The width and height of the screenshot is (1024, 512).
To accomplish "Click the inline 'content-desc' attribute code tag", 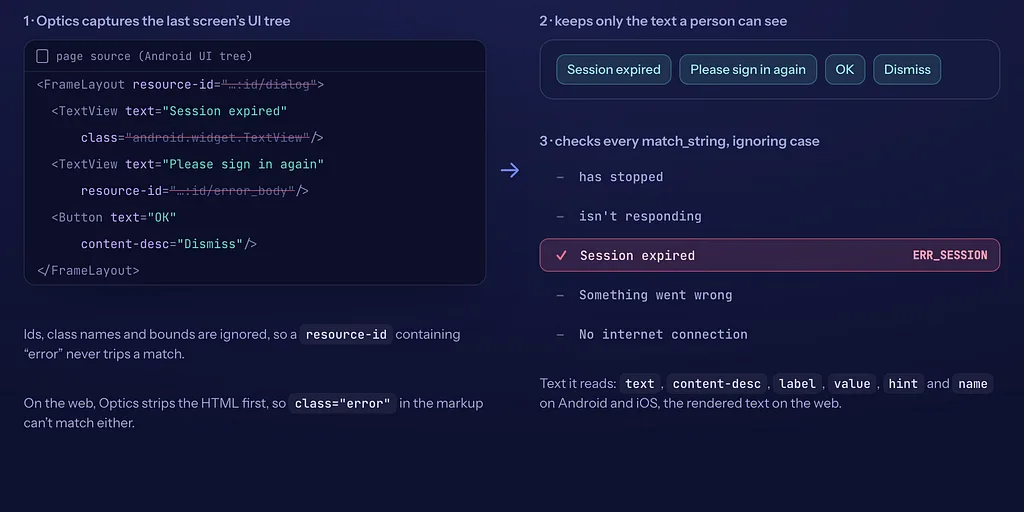I will (716, 384).
